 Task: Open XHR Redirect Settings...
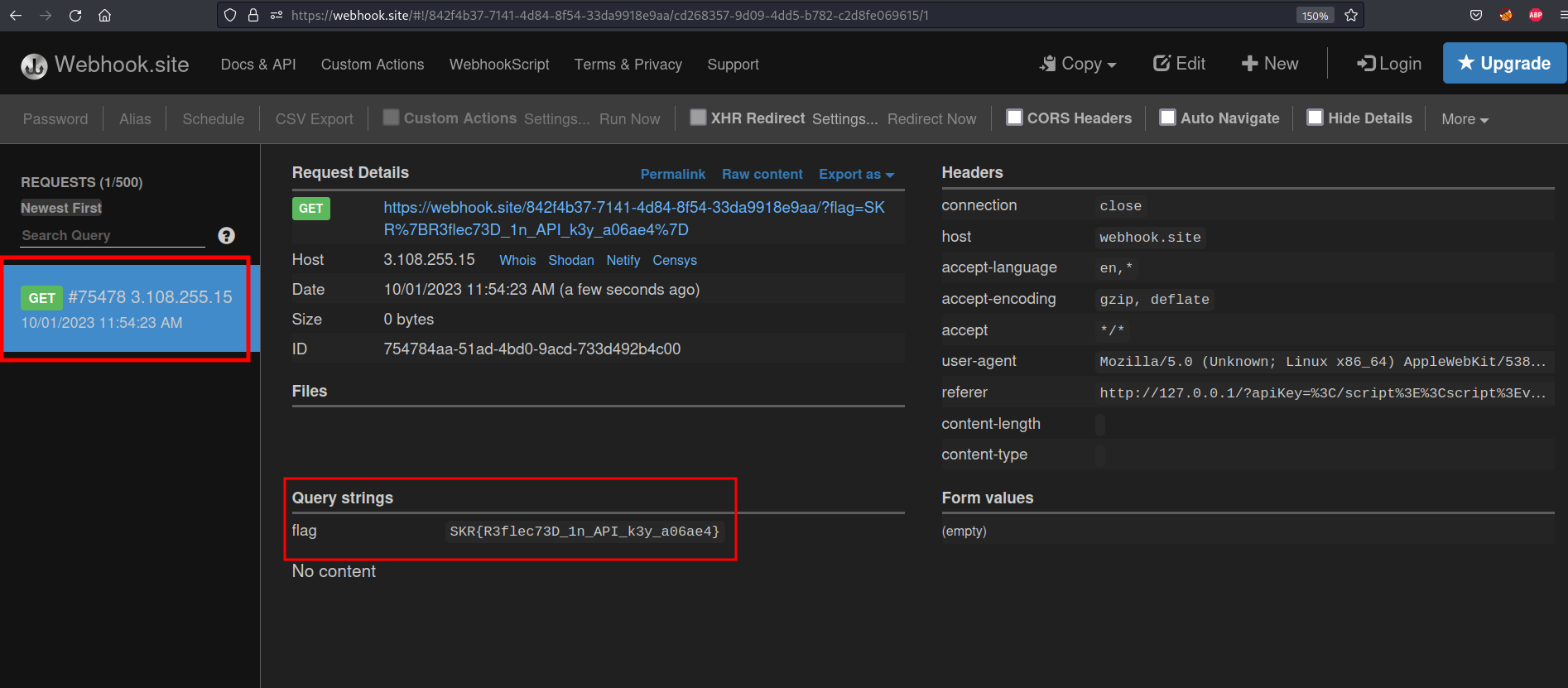point(844,119)
